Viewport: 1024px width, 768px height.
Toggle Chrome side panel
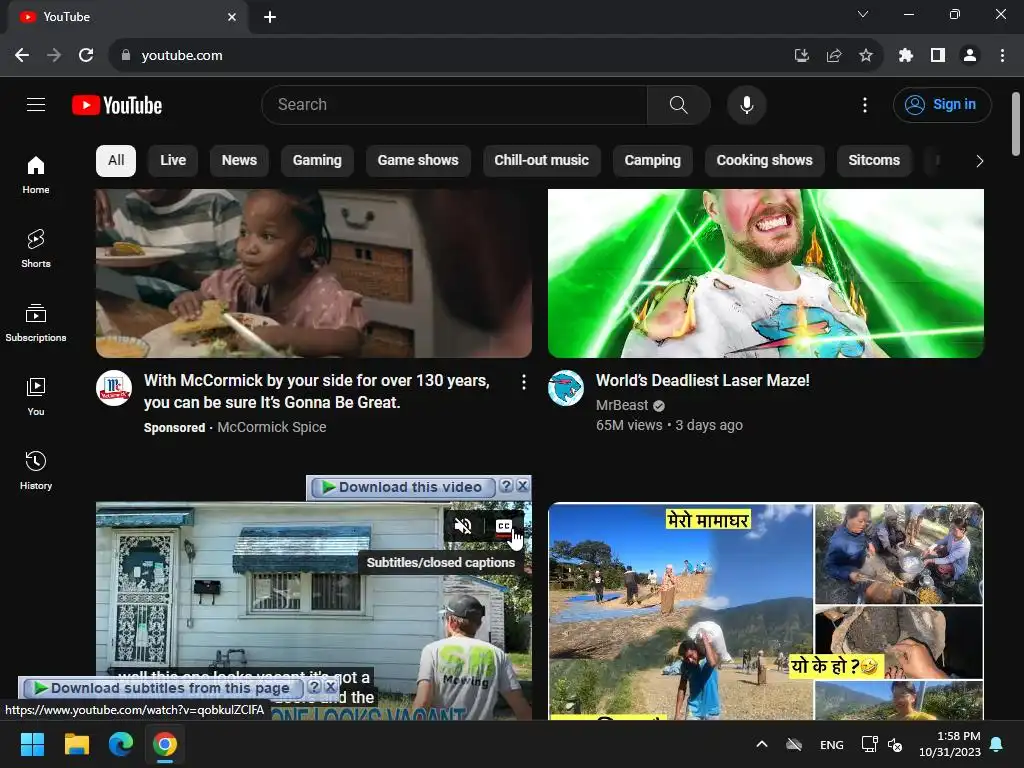click(938, 56)
